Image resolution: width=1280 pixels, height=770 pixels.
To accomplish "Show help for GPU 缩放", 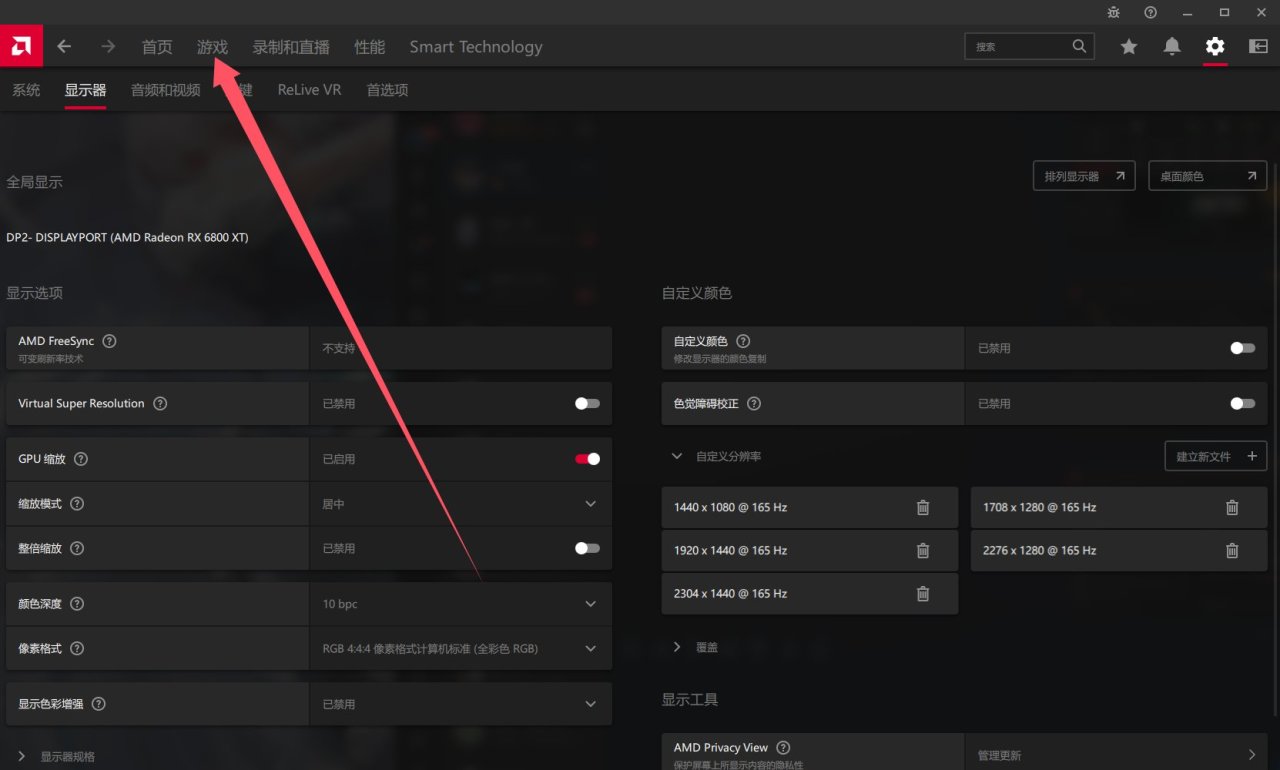I will click(81, 459).
